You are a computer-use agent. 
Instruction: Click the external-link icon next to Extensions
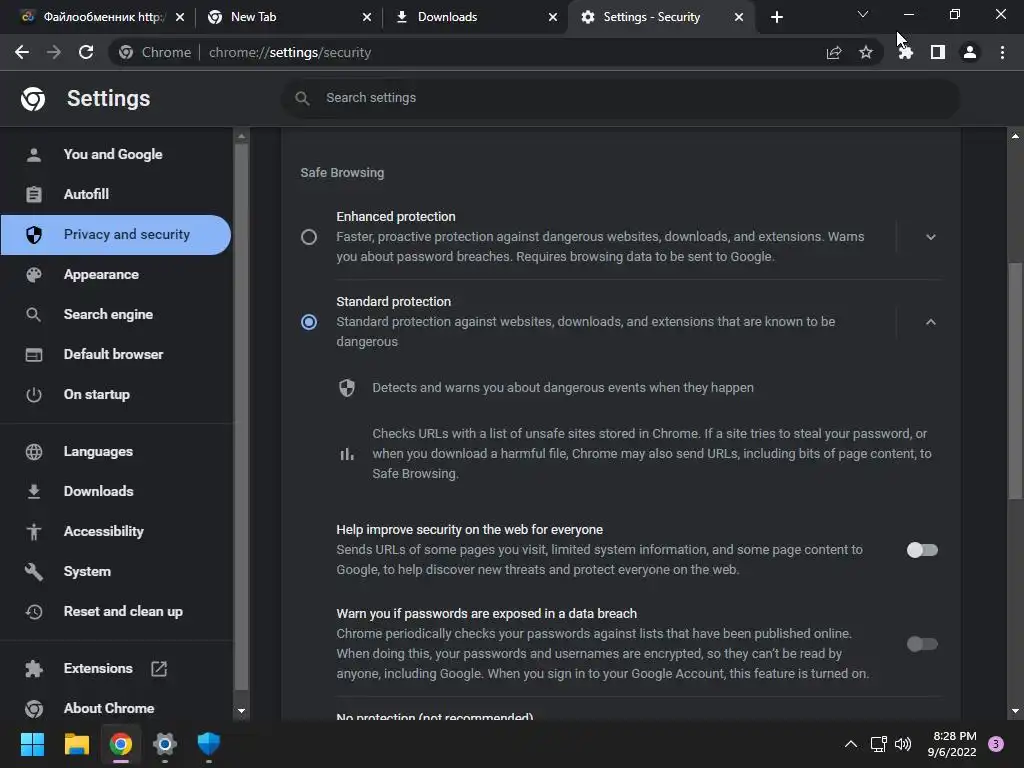(x=159, y=669)
